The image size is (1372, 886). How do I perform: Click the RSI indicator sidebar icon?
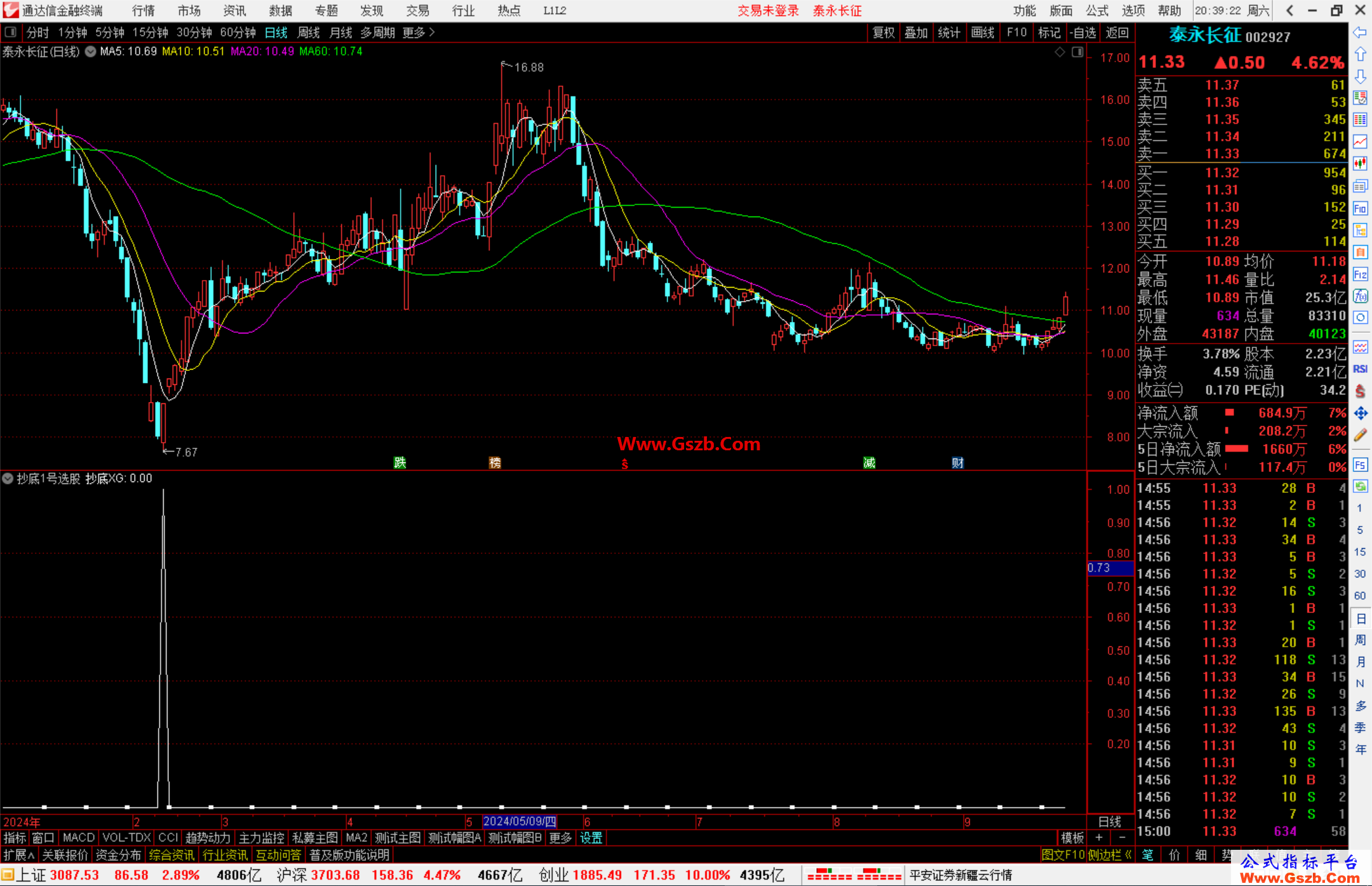pos(1360,369)
